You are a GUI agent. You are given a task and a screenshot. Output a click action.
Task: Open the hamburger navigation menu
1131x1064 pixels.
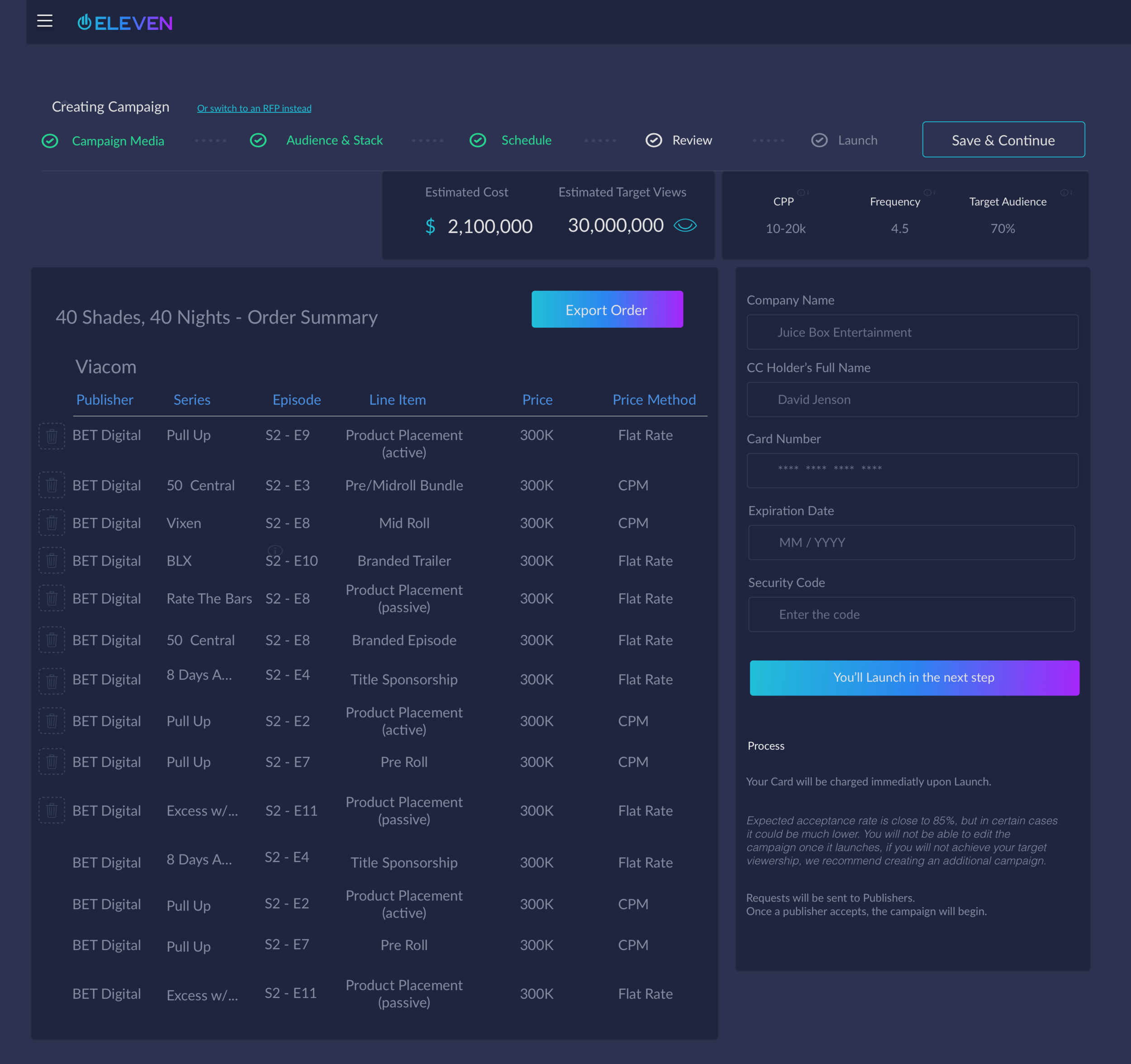click(45, 22)
